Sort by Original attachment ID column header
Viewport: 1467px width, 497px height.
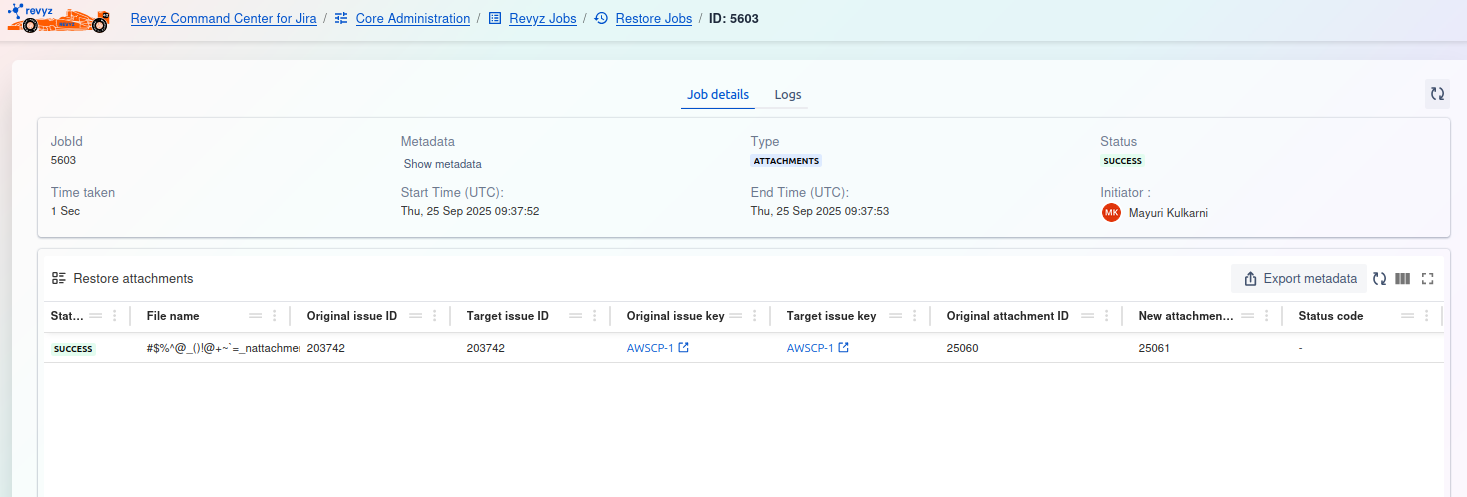click(x=1007, y=316)
